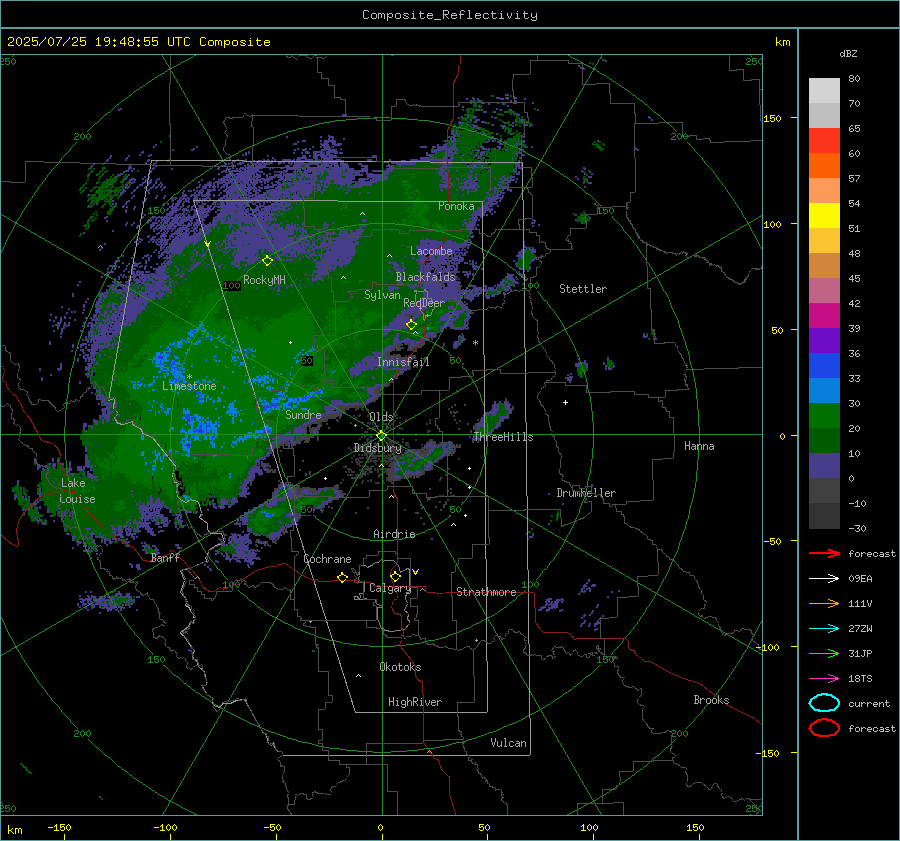Select the yellow 54 dBZ color swatch
The image size is (900, 841).
coord(824,215)
